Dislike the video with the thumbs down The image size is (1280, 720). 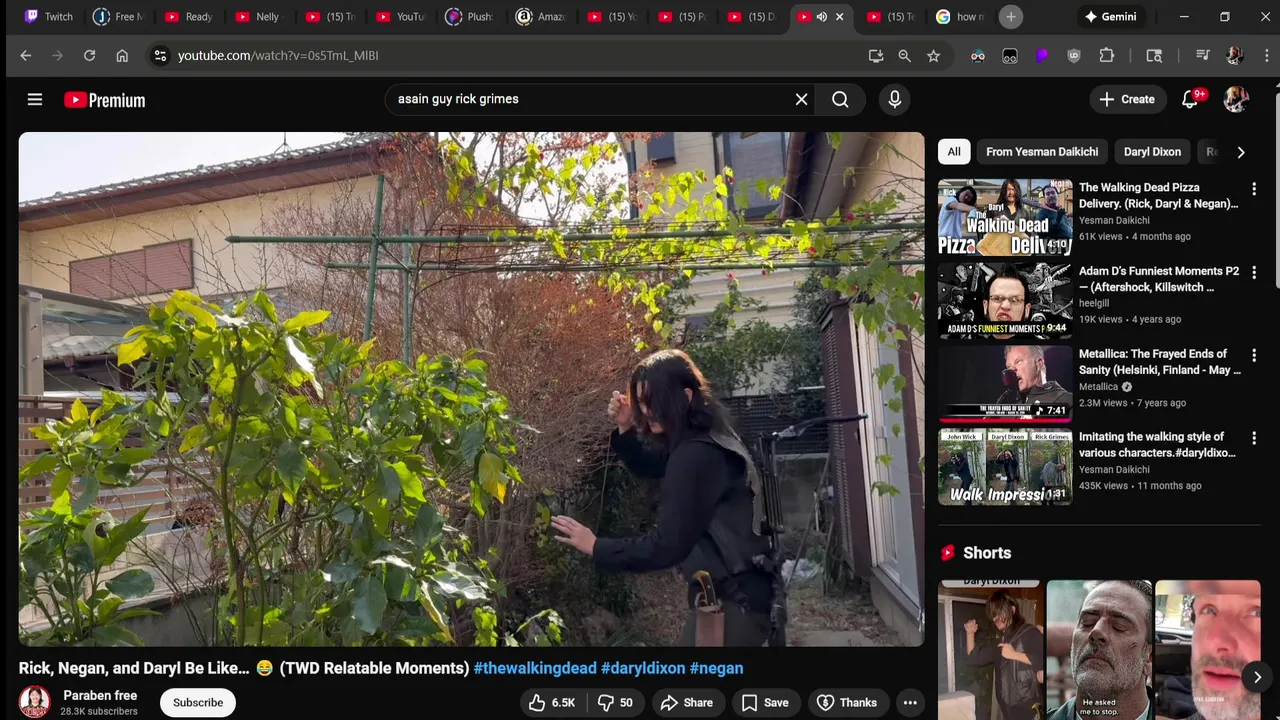click(x=616, y=702)
